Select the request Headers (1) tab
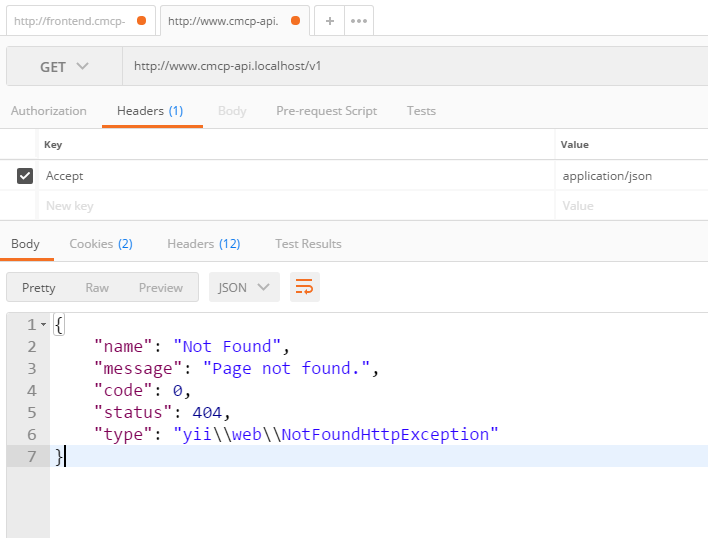Image resolution: width=708 pixels, height=538 pixels. [x=150, y=111]
